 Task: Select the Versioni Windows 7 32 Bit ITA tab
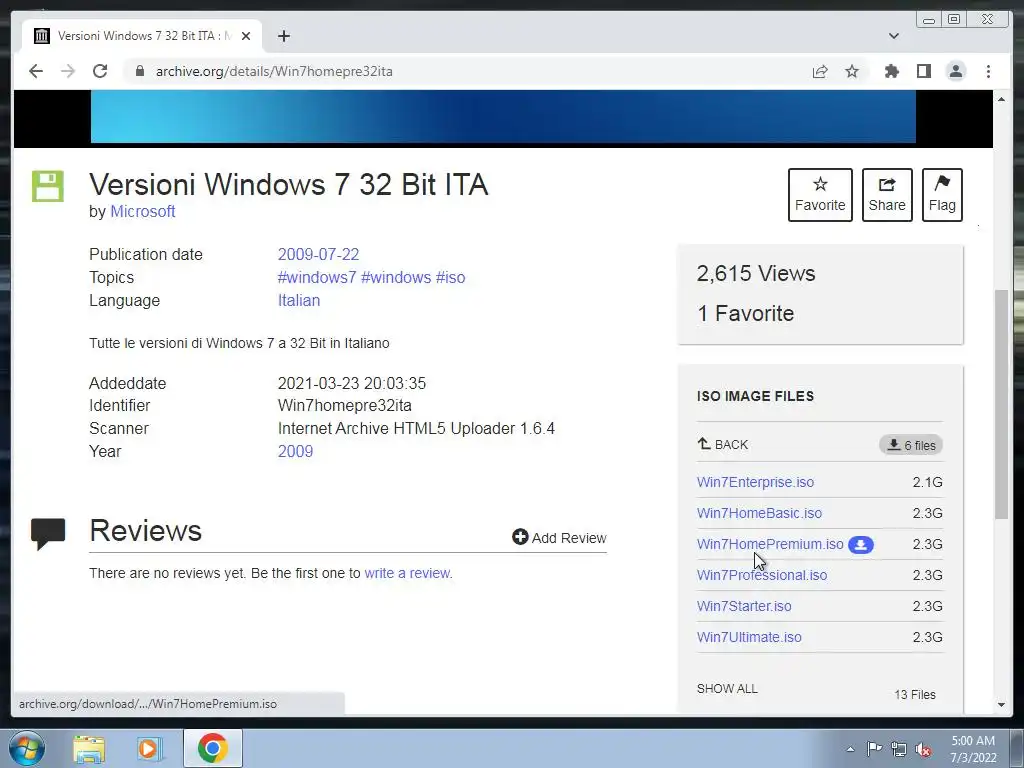coord(142,36)
